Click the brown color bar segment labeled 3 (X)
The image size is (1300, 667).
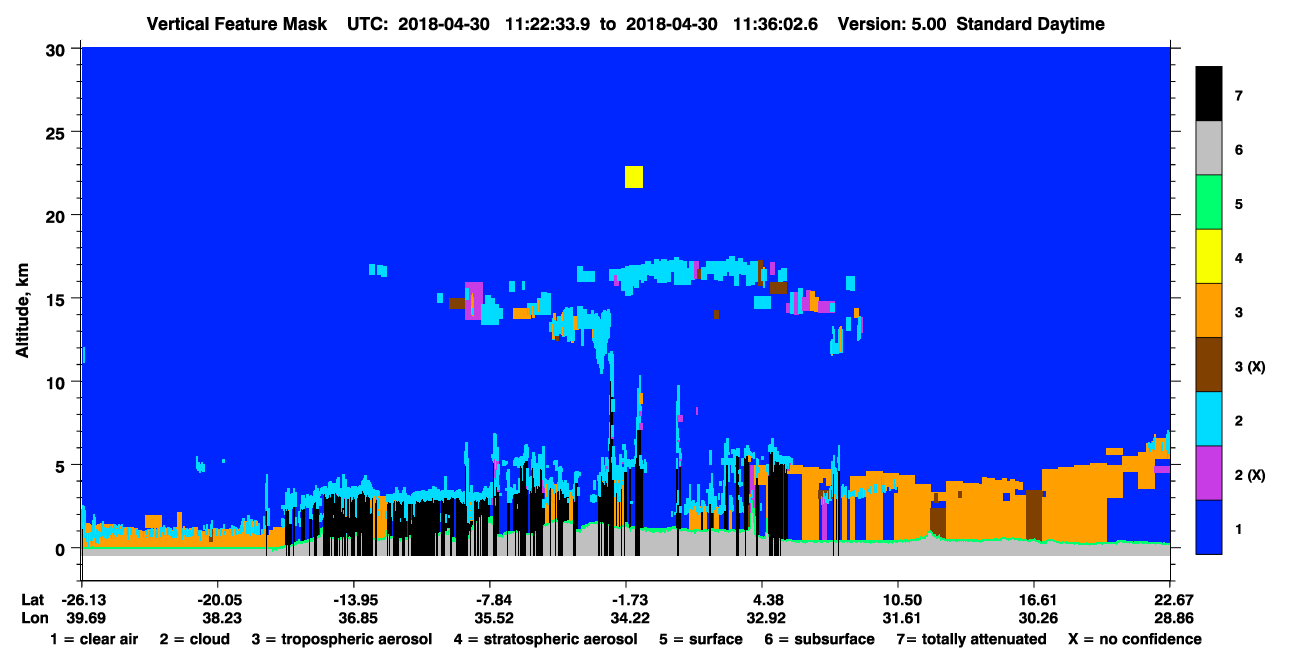[x=1209, y=364]
